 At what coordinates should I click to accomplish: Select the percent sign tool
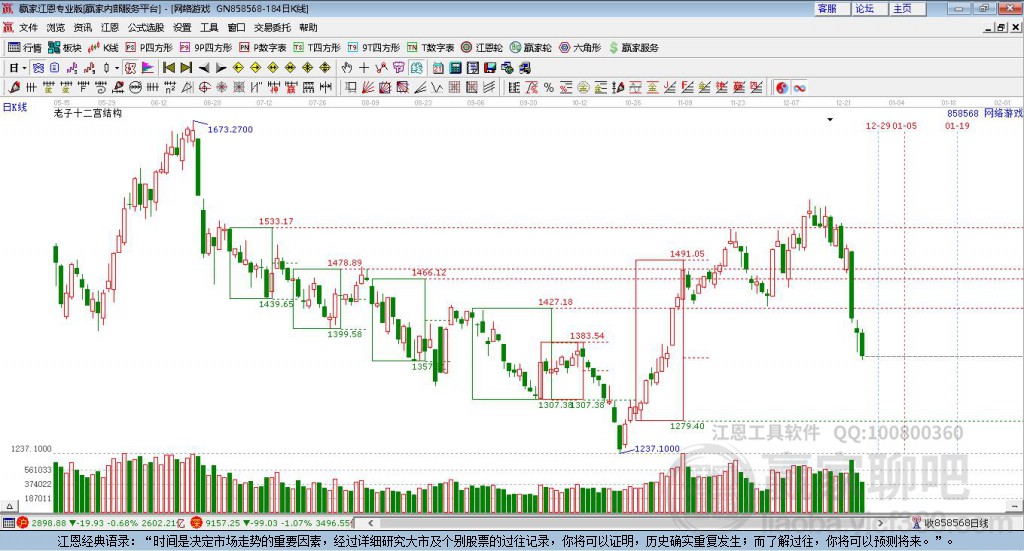[549, 87]
